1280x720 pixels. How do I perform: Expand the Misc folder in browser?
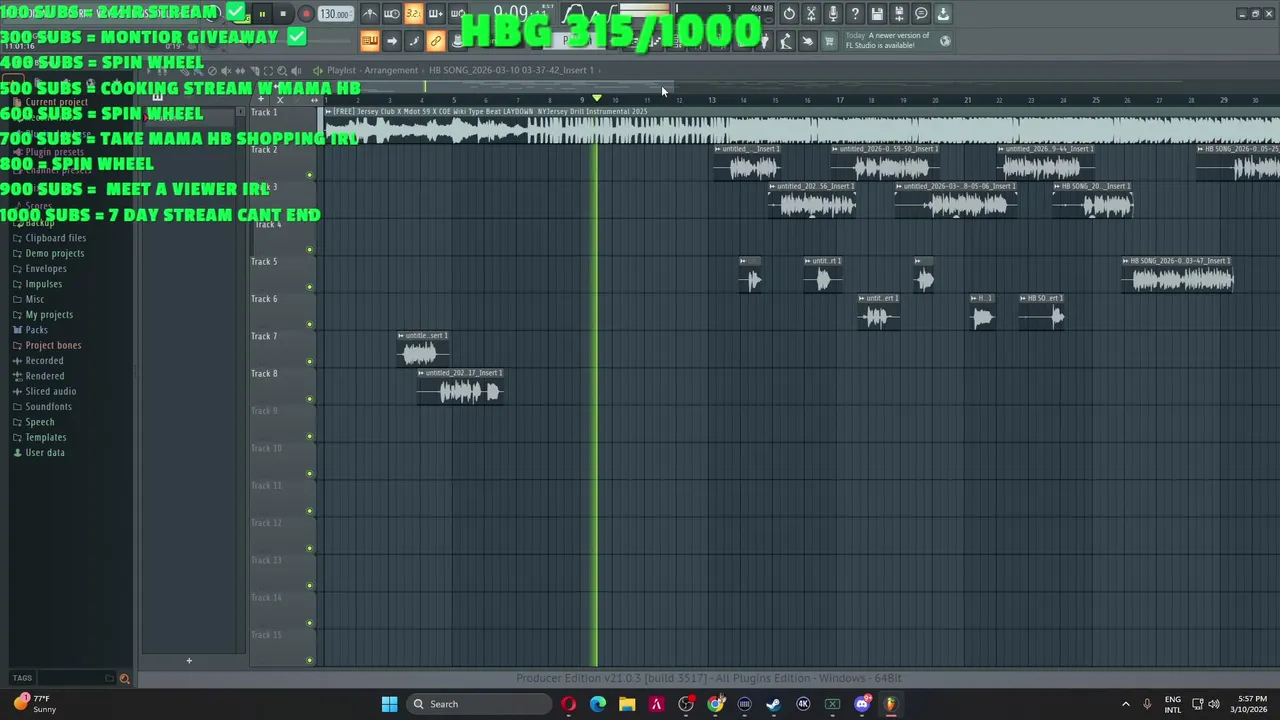34,299
